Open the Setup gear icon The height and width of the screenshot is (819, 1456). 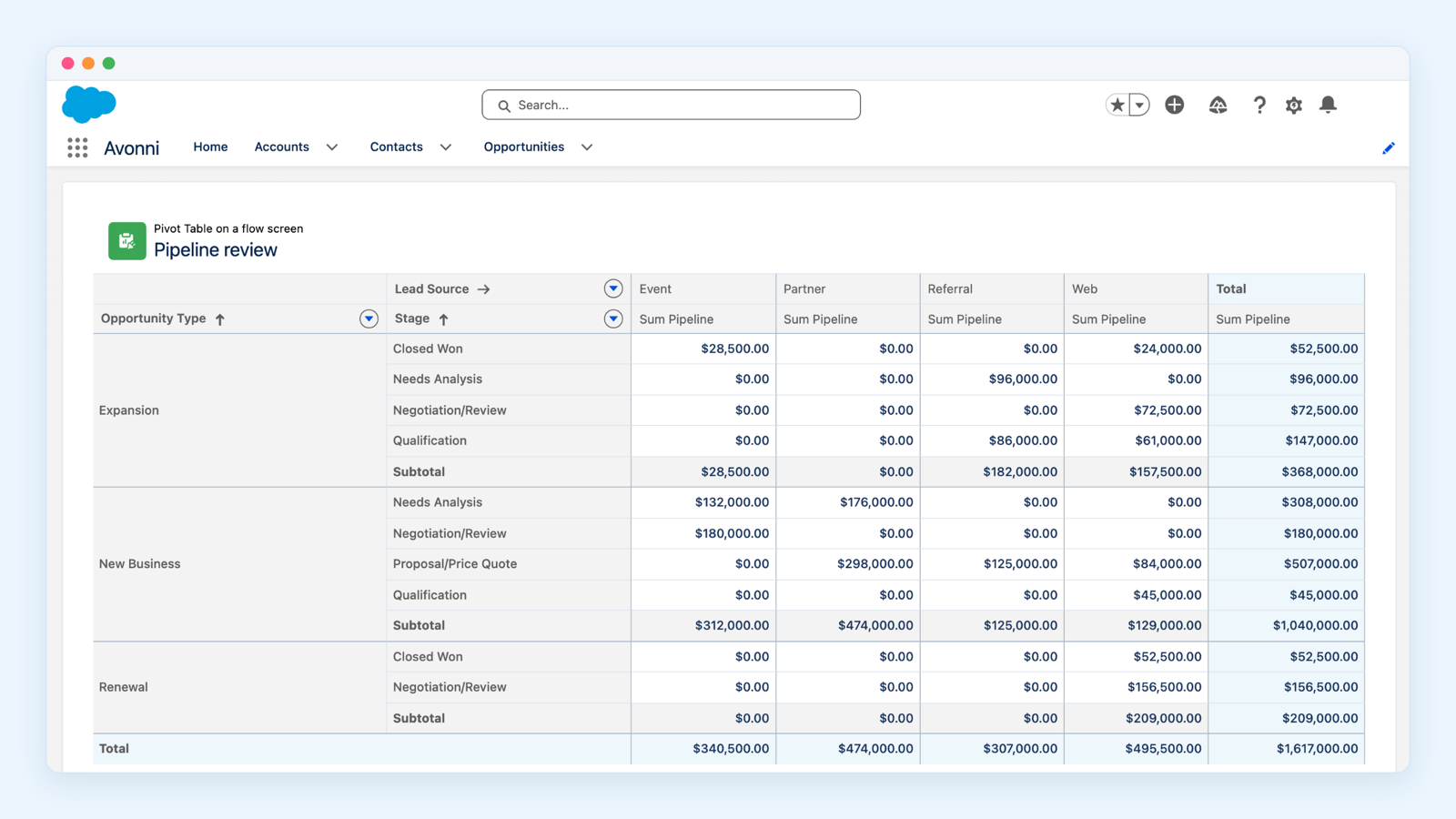(1294, 105)
